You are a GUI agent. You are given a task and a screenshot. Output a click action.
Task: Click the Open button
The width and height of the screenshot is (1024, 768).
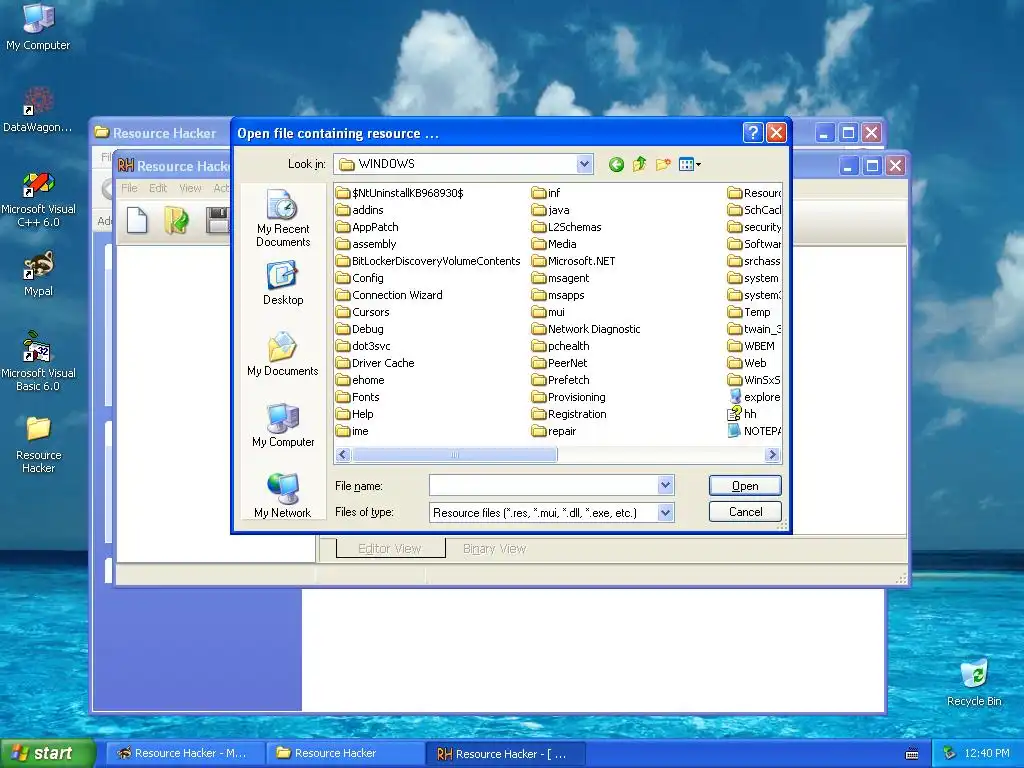click(x=745, y=485)
